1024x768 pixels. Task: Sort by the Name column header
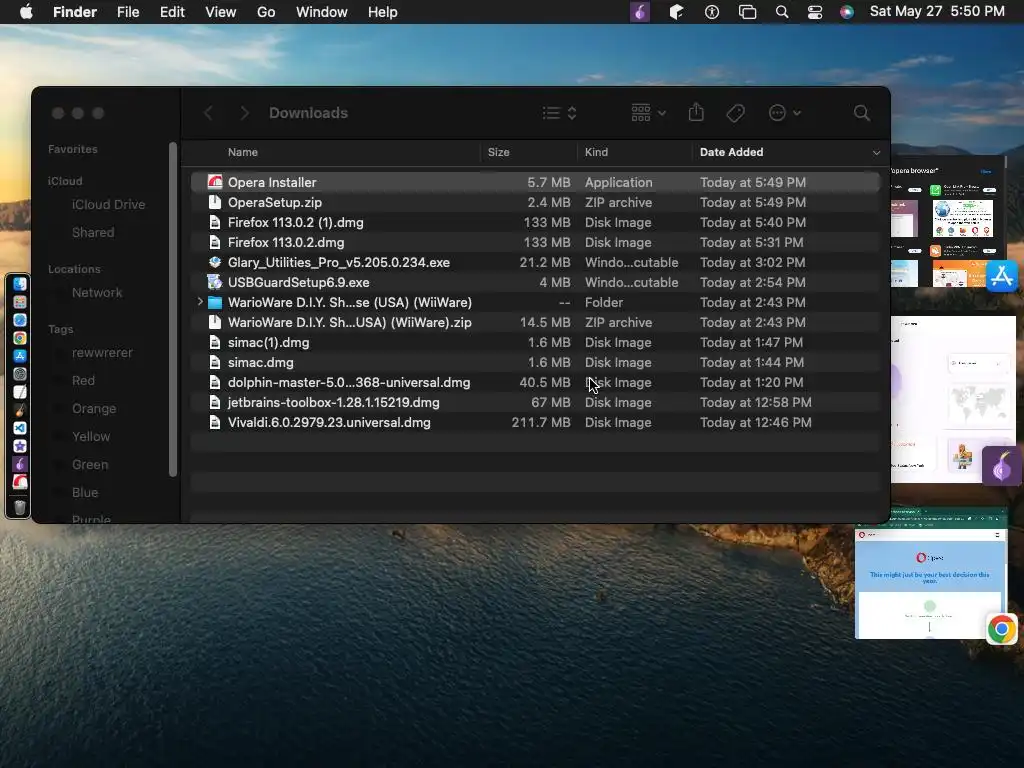(243, 152)
